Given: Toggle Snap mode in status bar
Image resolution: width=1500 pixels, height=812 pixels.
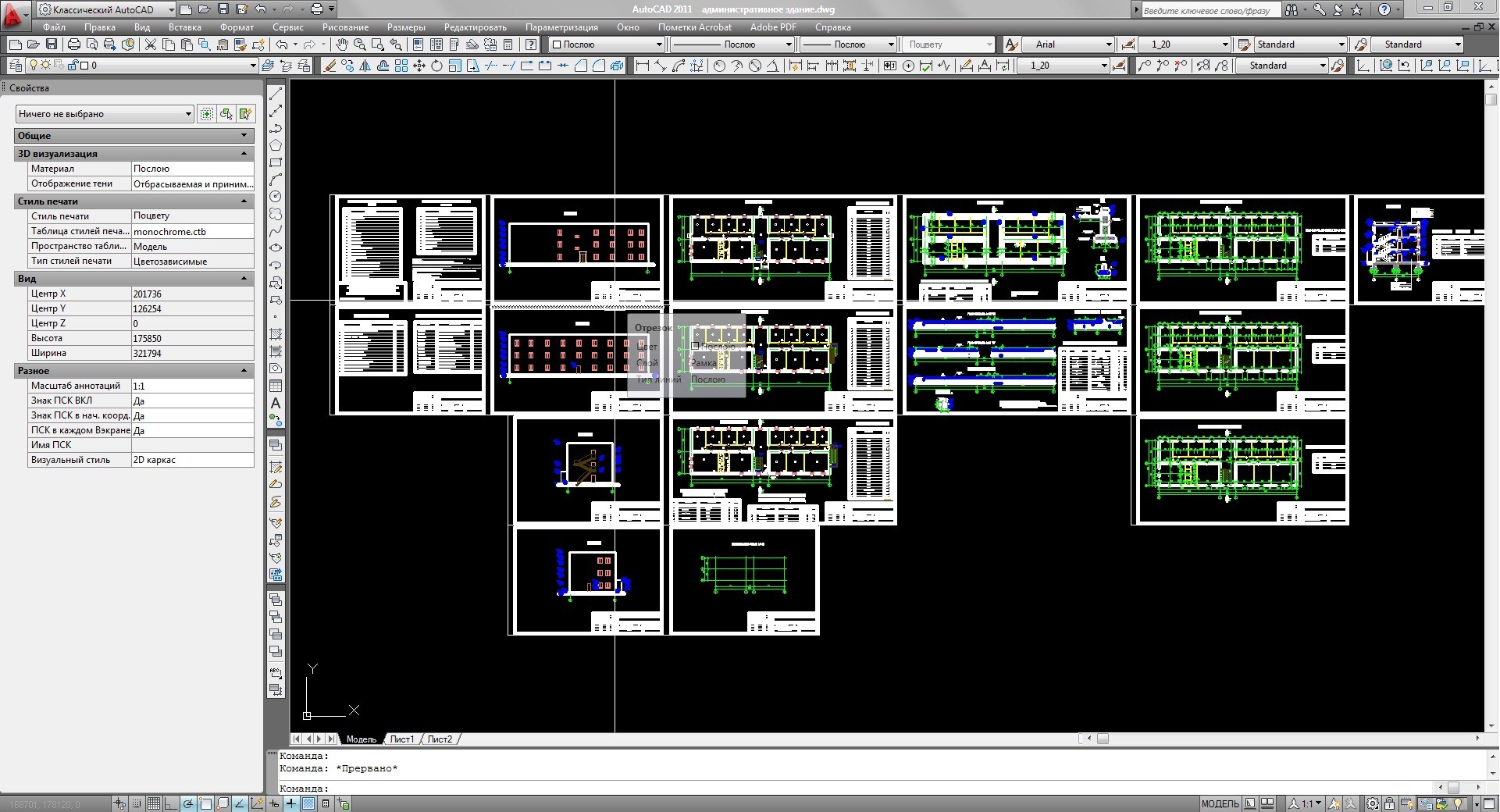Looking at the screenshot, I should click(137, 803).
